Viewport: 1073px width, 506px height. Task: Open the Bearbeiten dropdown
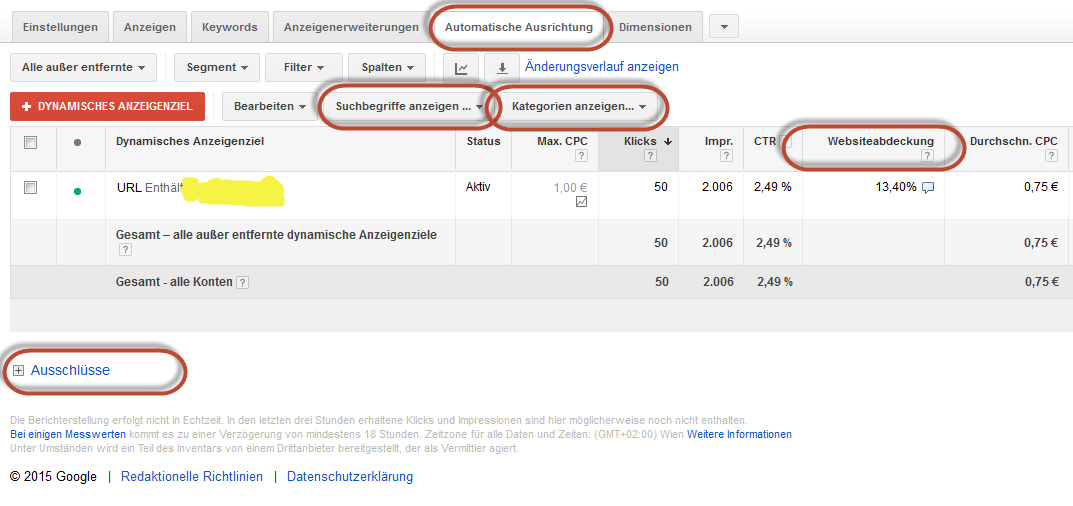click(x=270, y=107)
